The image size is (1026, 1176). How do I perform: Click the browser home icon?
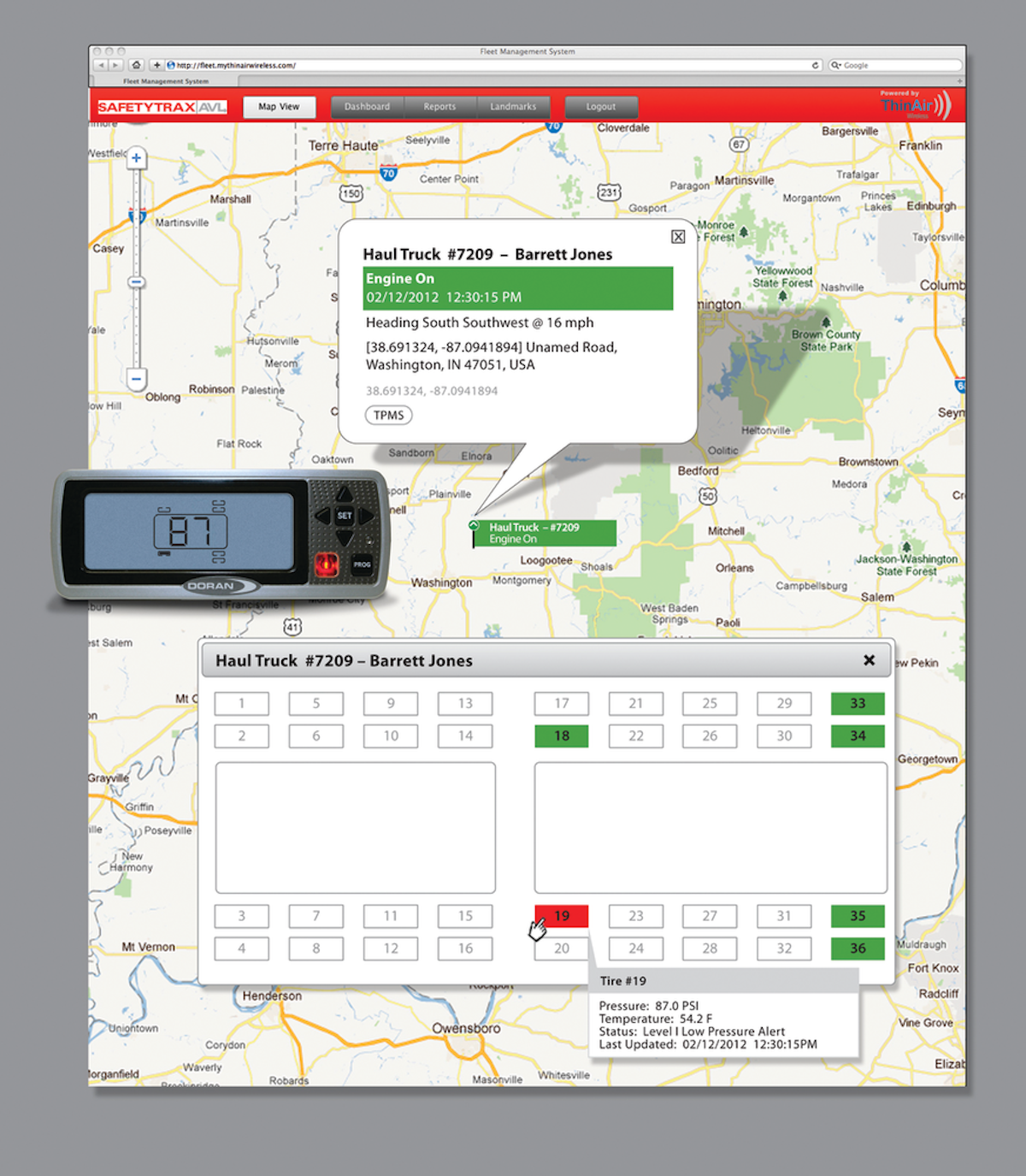[x=137, y=64]
